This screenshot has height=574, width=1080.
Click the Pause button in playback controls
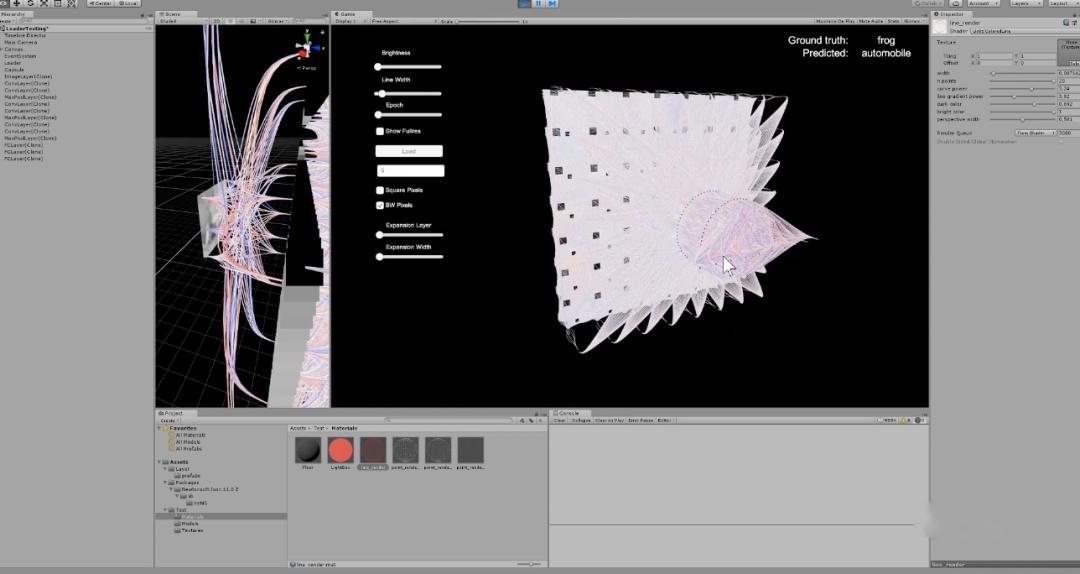[538, 3]
